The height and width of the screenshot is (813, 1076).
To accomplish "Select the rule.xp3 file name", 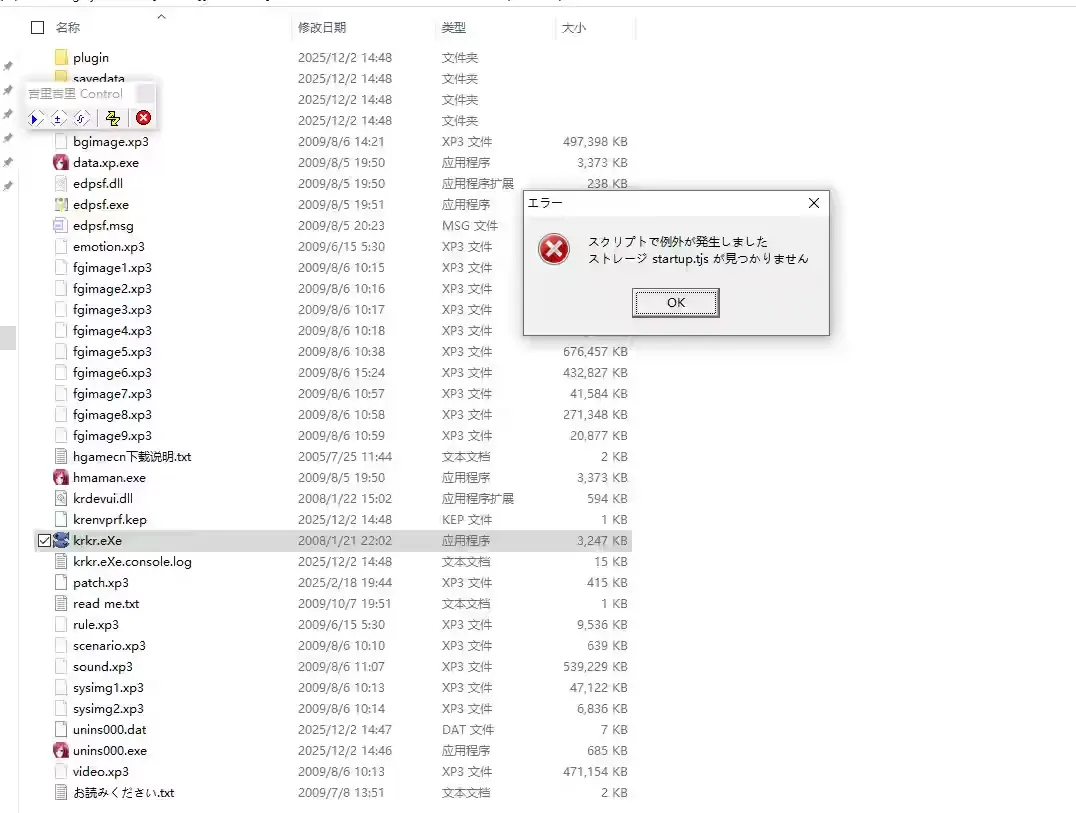I will point(96,624).
